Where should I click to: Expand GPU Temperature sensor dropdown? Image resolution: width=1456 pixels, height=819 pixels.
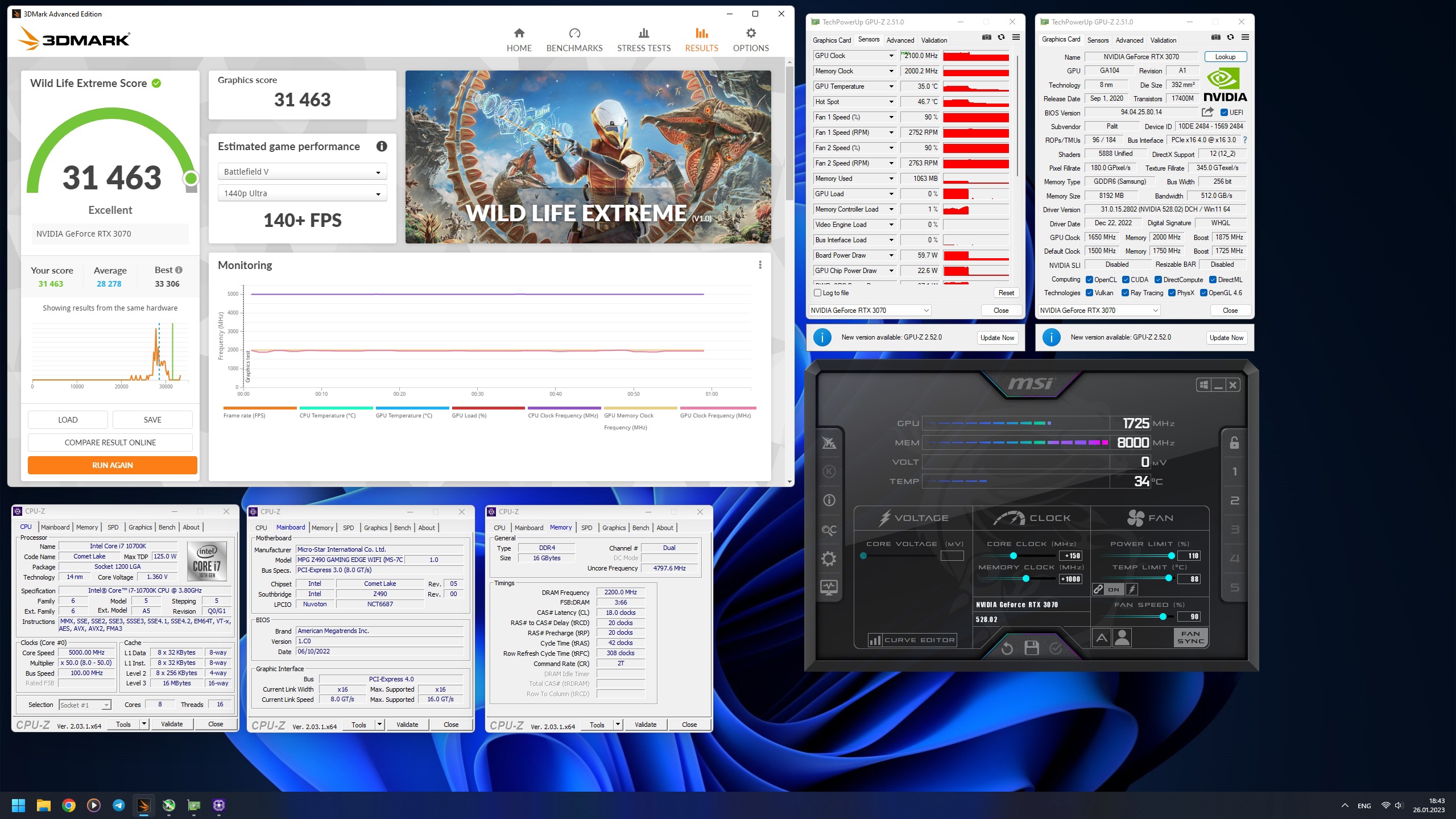pos(891,86)
